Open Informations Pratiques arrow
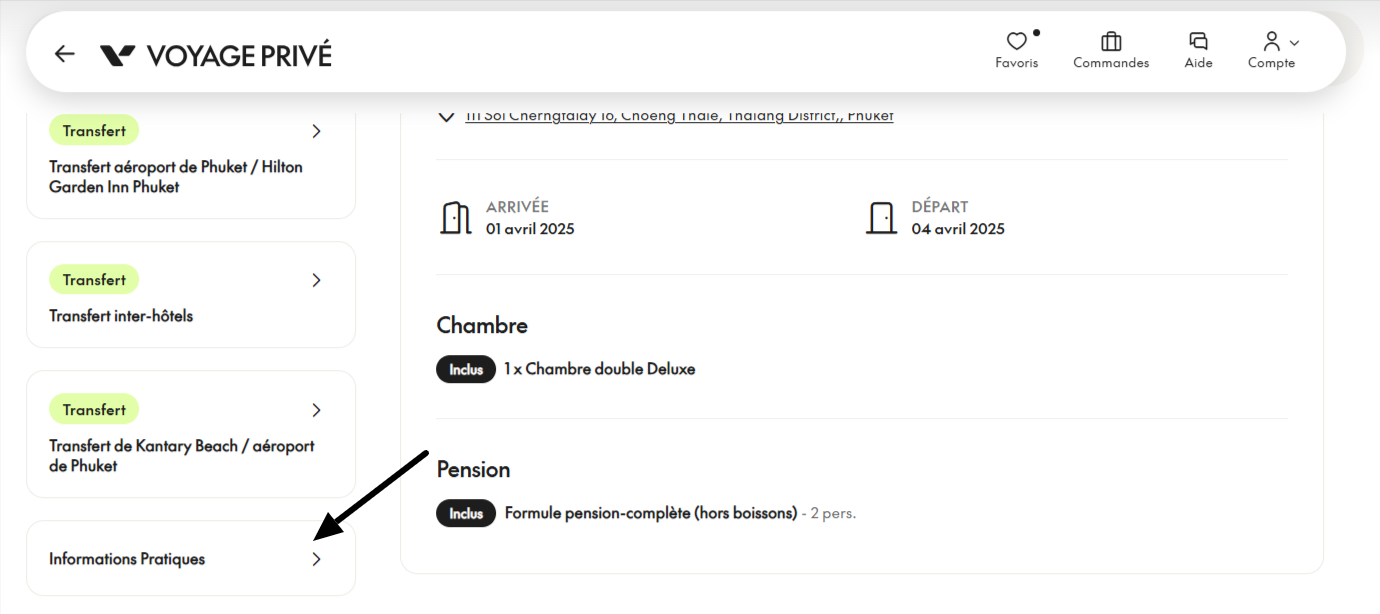1380x614 pixels. coord(316,559)
